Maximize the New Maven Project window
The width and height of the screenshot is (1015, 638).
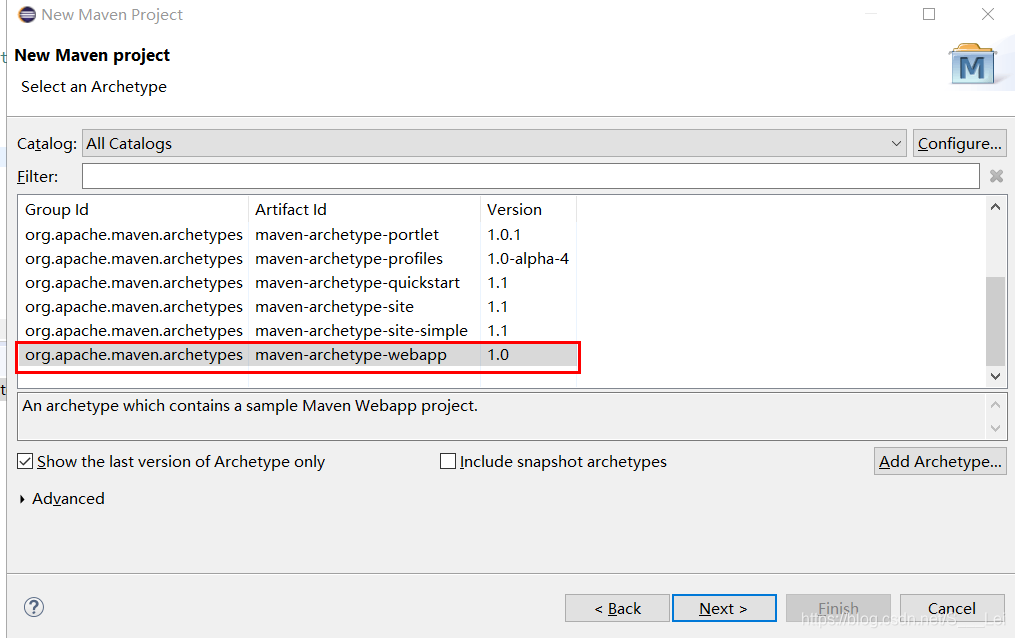click(929, 14)
